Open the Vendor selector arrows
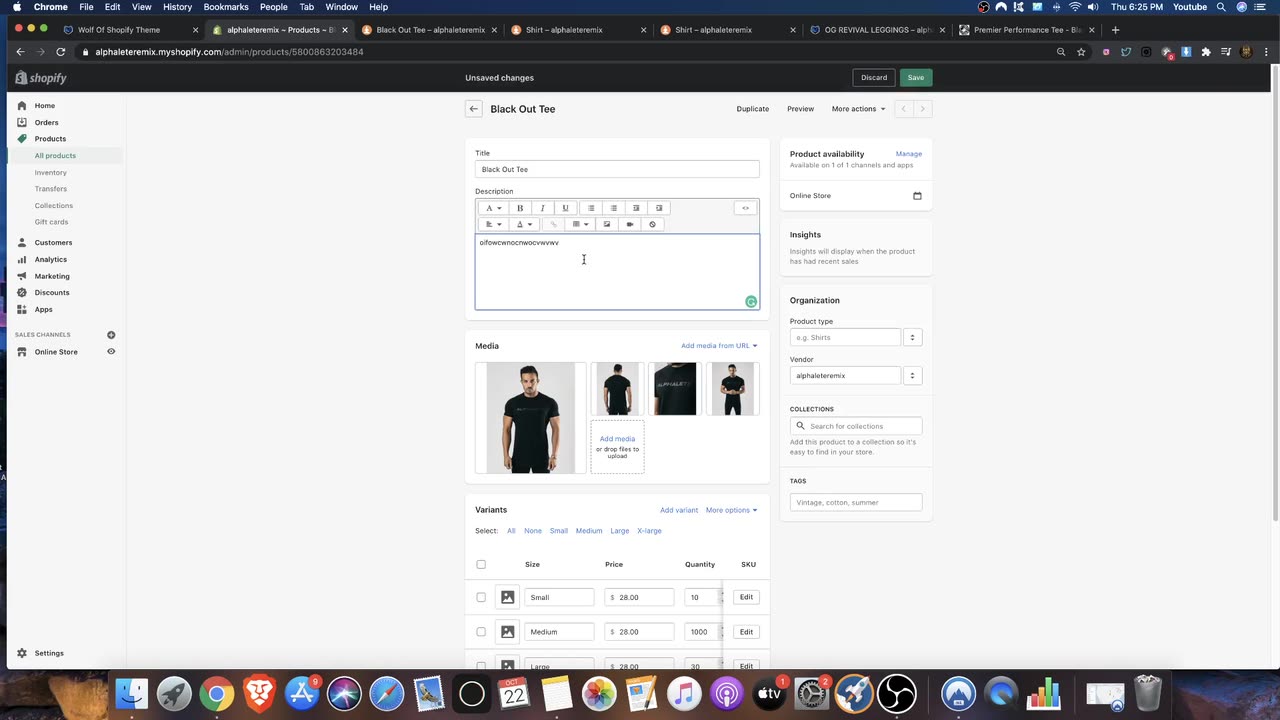The image size is (1280, 720). [912, 376]
